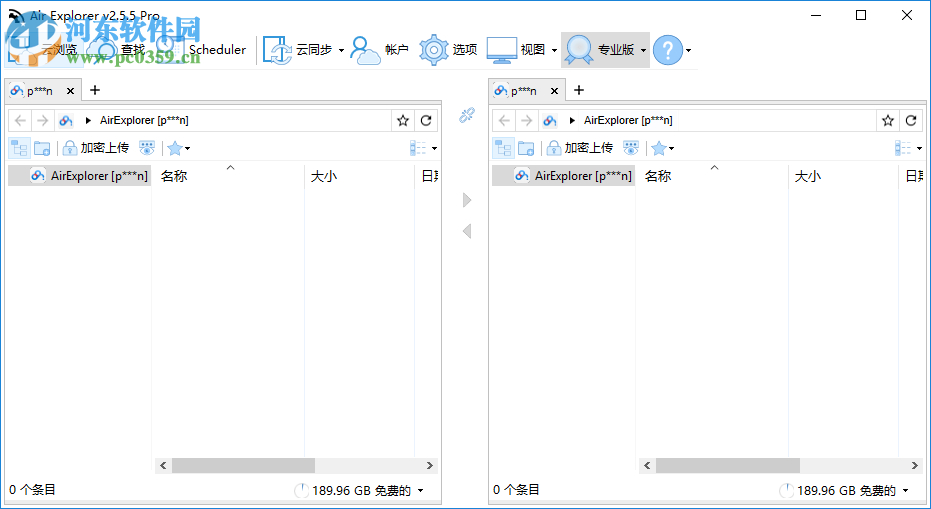The height and width of the screenshot is (509, 931).
Task: Click right pane horizontal scrollbar thumb
Action: (728, 466)
